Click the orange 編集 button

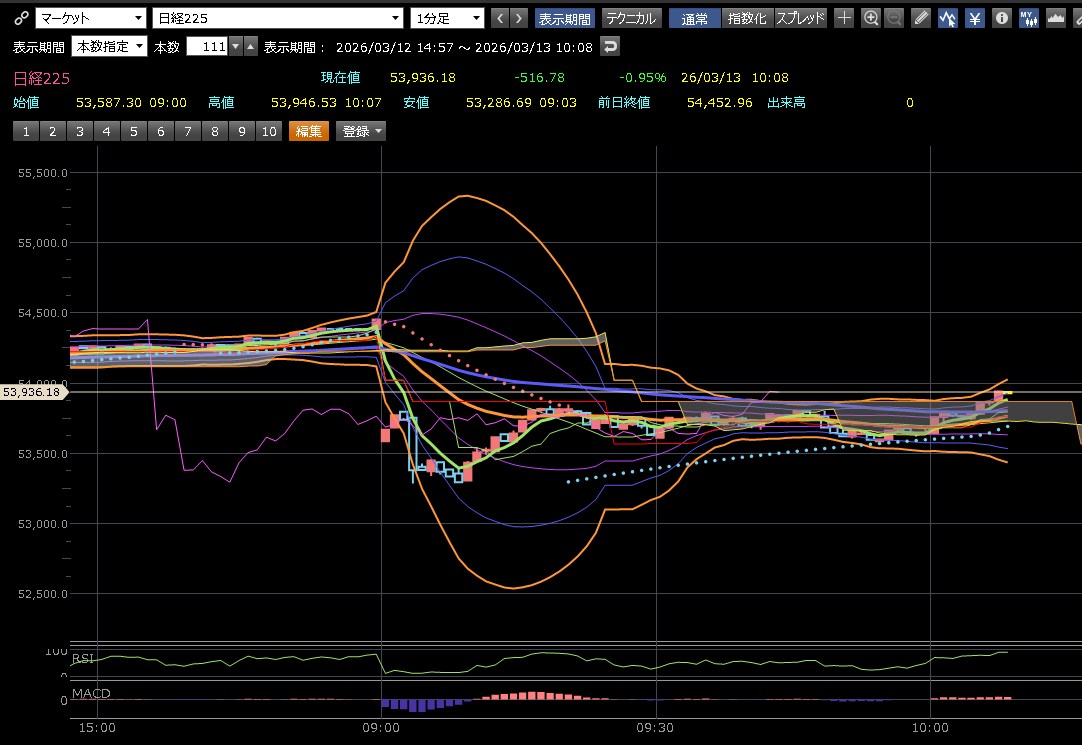tap(308, 131)
